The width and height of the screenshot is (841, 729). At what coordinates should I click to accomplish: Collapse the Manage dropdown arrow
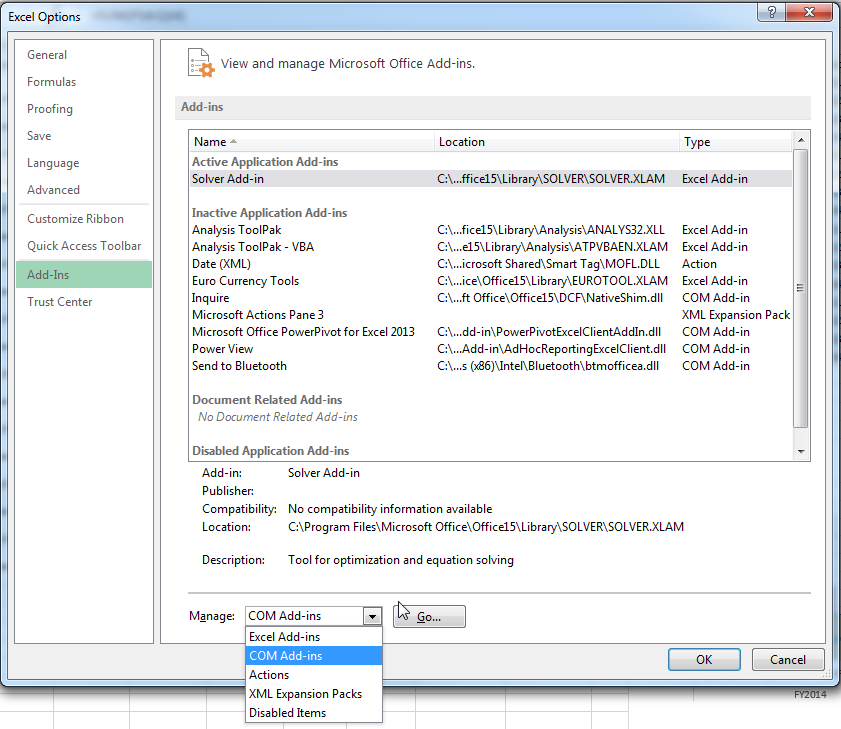point(372,616)
